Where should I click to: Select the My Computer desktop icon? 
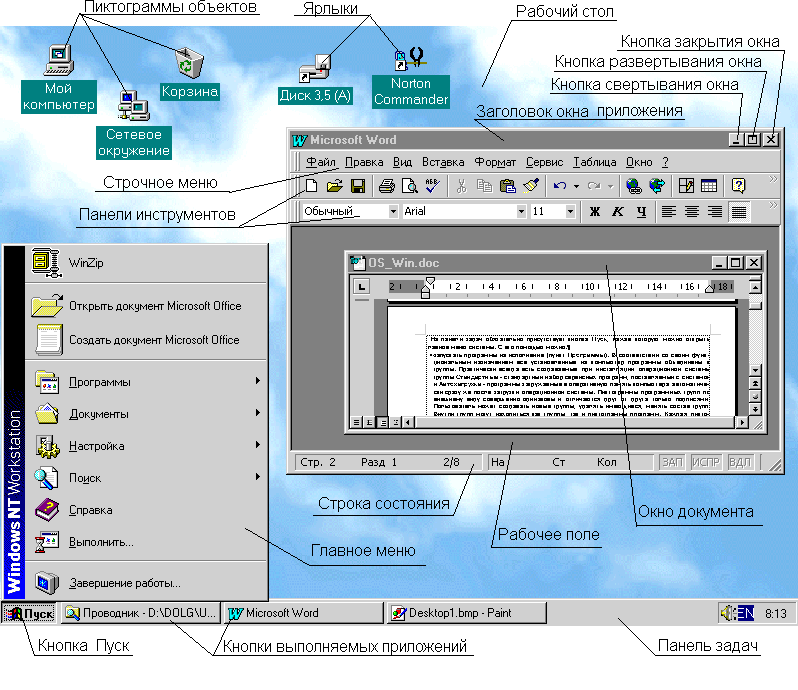59,60
